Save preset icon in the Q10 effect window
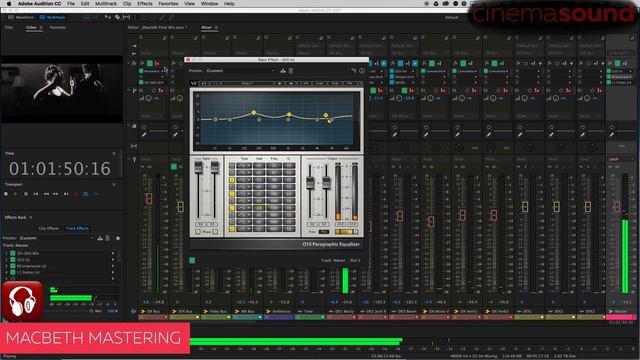Image resolution: width=640 pixels, height=360 pixels. (x=283, y=71)
